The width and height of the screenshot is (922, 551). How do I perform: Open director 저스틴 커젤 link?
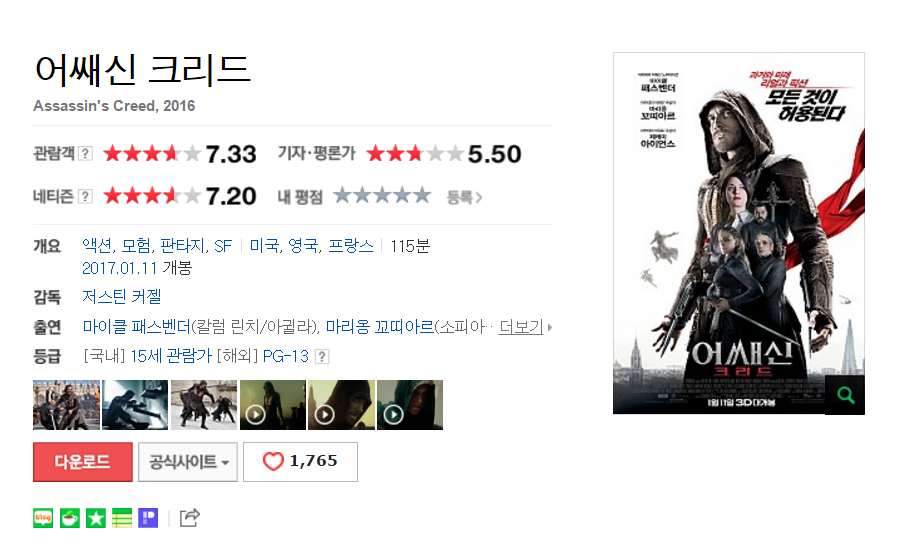pyautogui.click(x=122, y=296)
